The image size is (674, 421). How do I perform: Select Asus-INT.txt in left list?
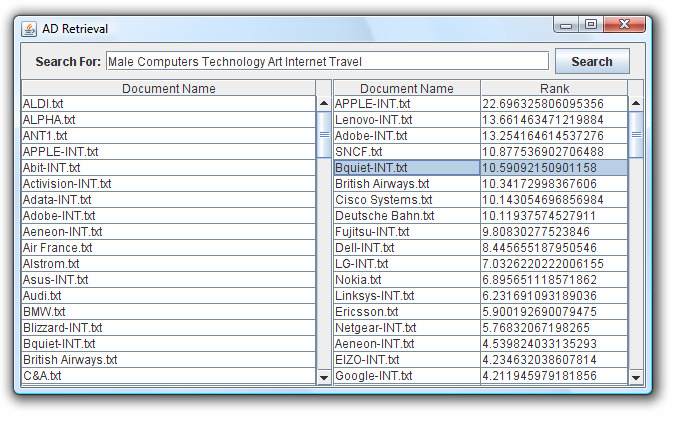click(x=168, y=280)
